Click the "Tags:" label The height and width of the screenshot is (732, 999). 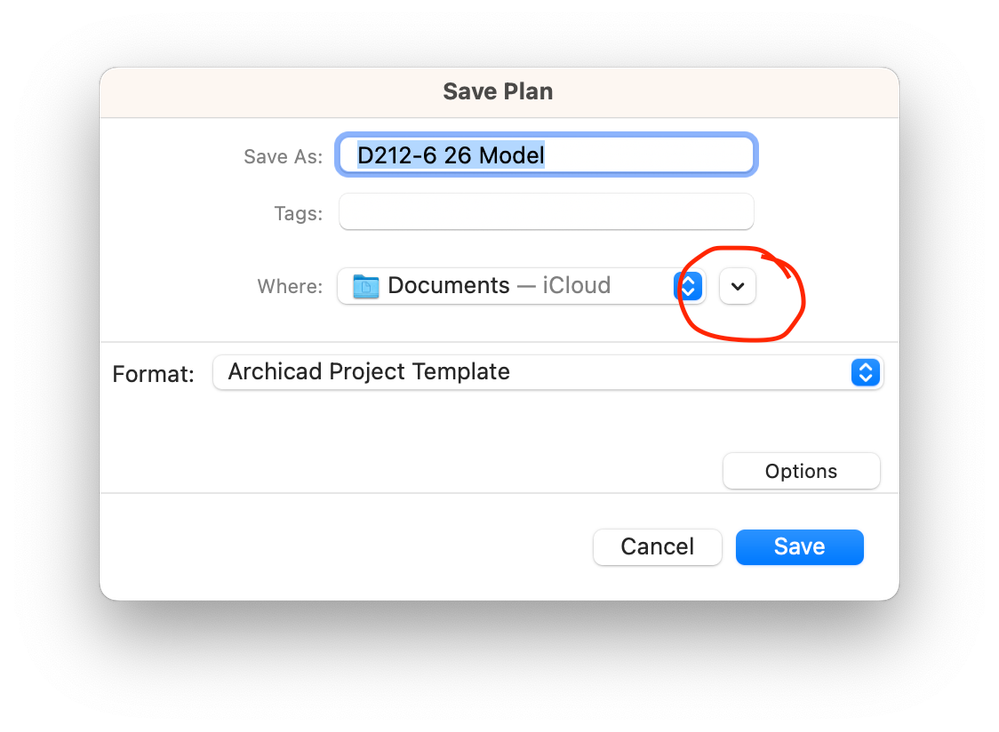click(x=298, y=213)
